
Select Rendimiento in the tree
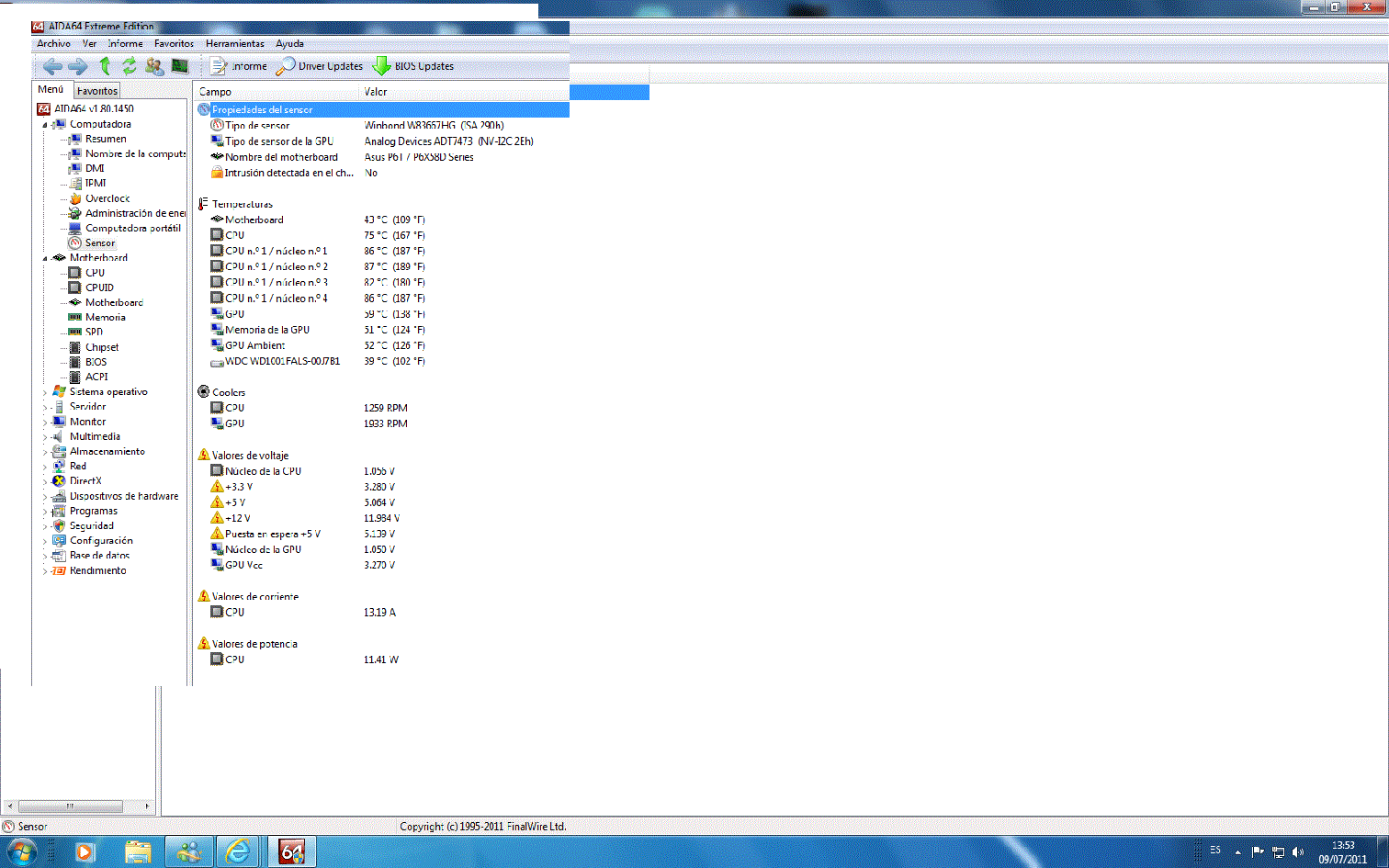97,570
